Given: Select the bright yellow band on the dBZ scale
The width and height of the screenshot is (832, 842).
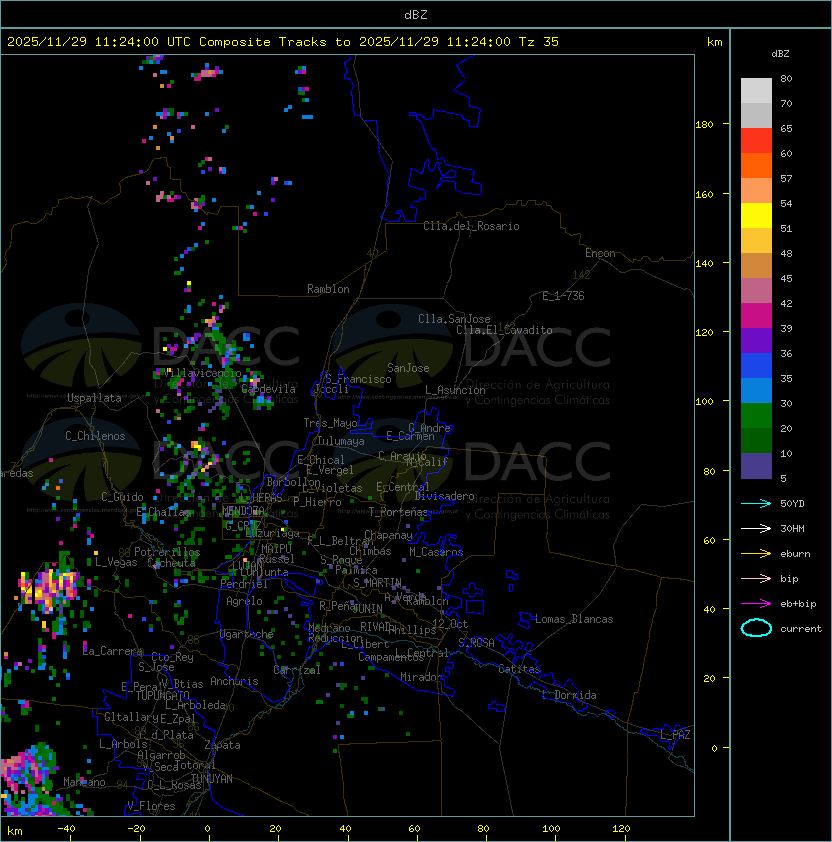Looking at the screenshot, I should (x=756, y=215).
